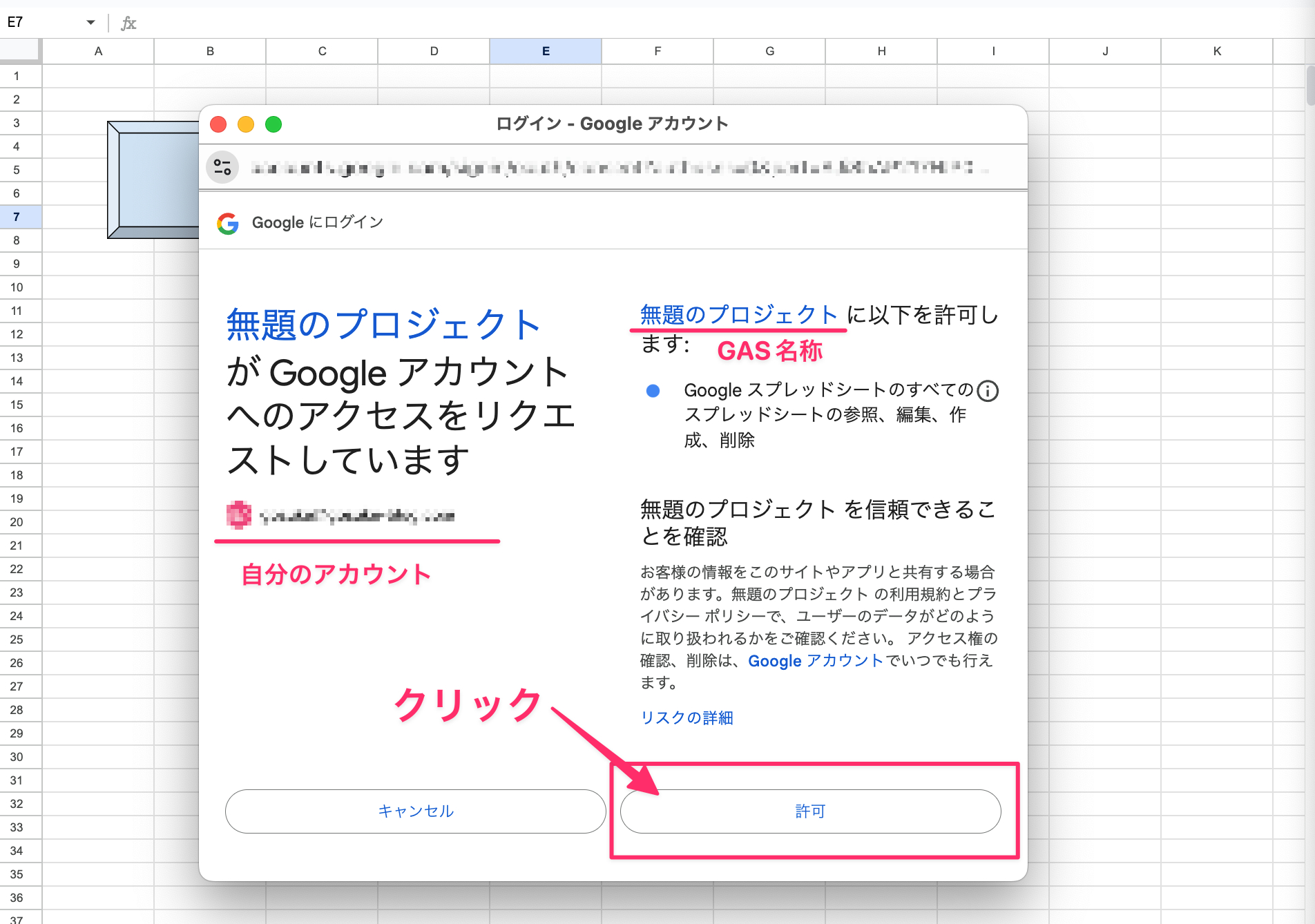Select column C header in the spreadsheet

(x=322, y=51)
